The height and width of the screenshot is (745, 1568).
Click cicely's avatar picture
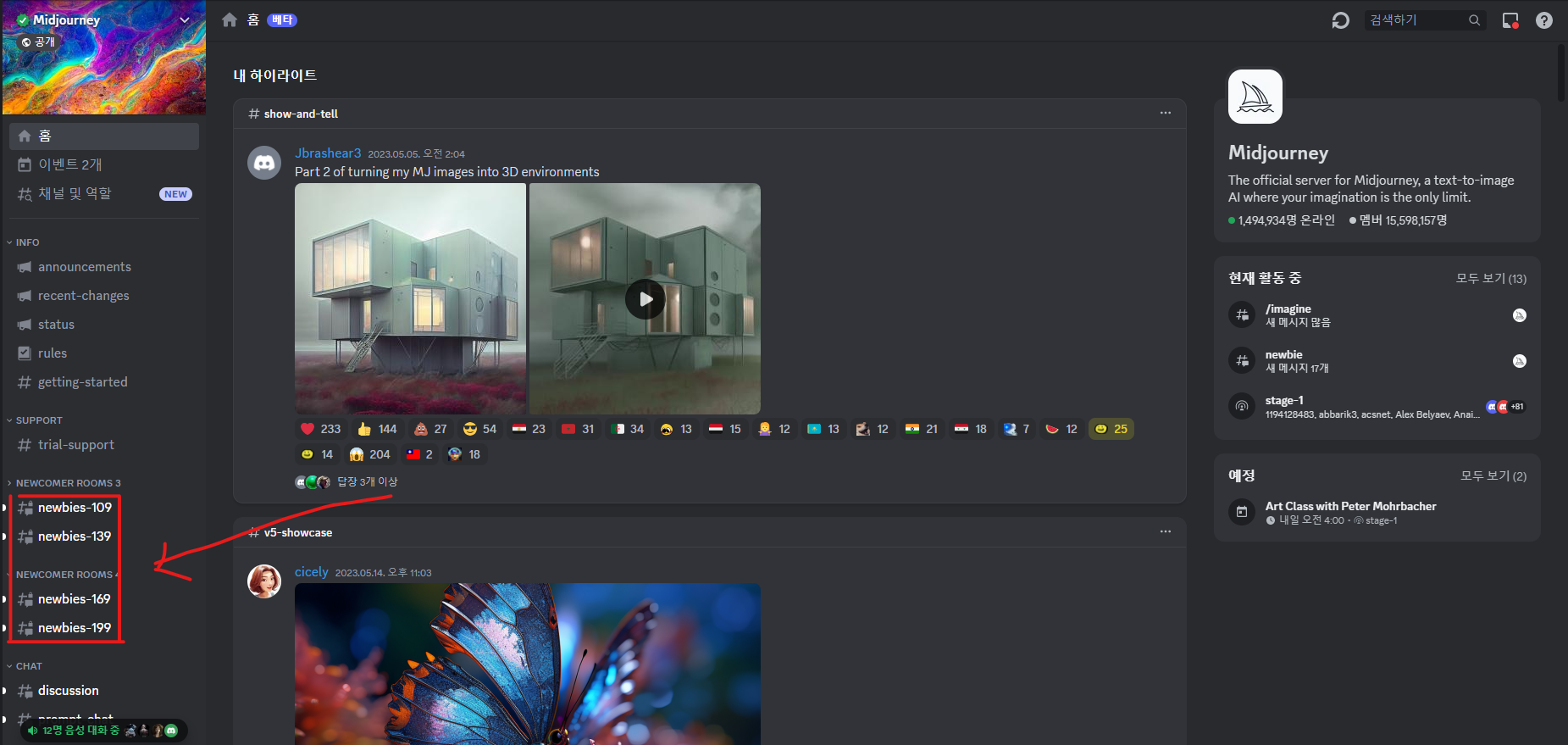tap(264, 581)
